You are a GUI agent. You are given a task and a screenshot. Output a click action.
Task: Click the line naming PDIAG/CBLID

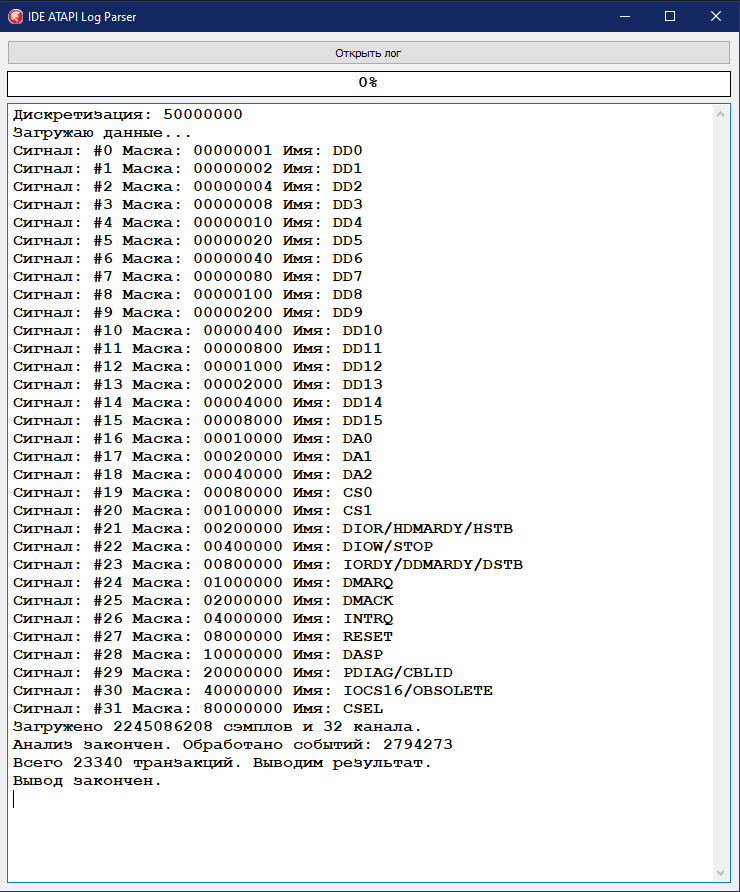233,672
